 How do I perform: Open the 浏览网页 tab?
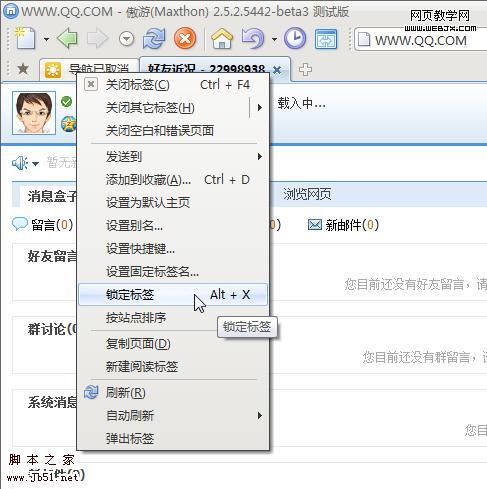point(307,194)
